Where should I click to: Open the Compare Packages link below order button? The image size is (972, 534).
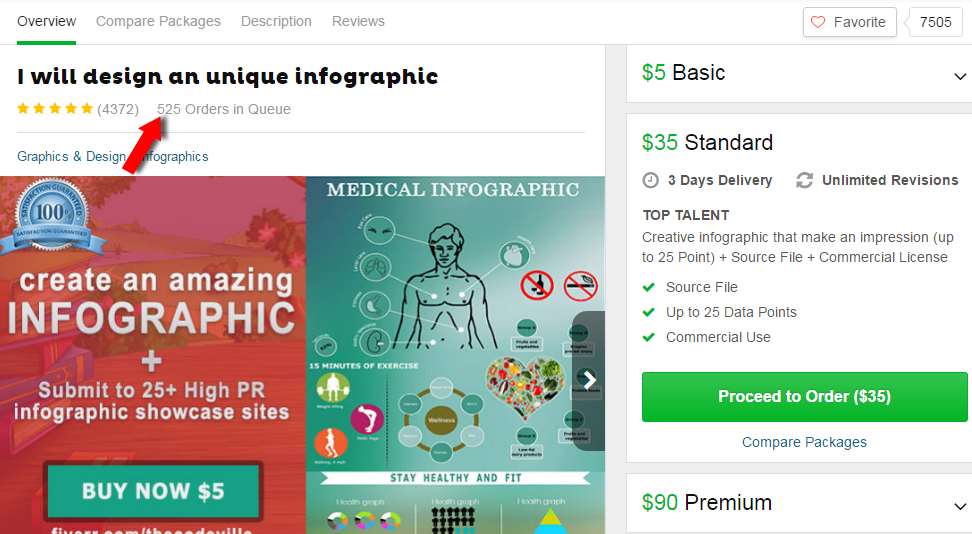tap(804, 442)
